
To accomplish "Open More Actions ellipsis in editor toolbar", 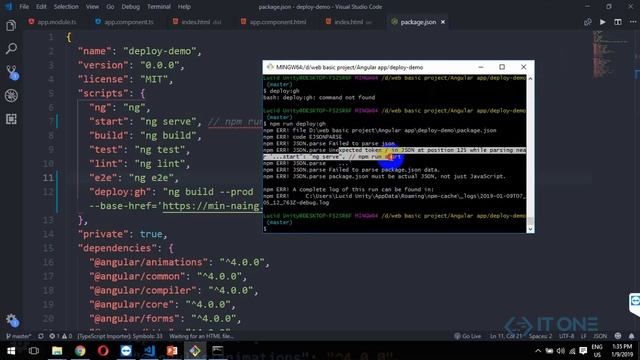I will point(633,22).
